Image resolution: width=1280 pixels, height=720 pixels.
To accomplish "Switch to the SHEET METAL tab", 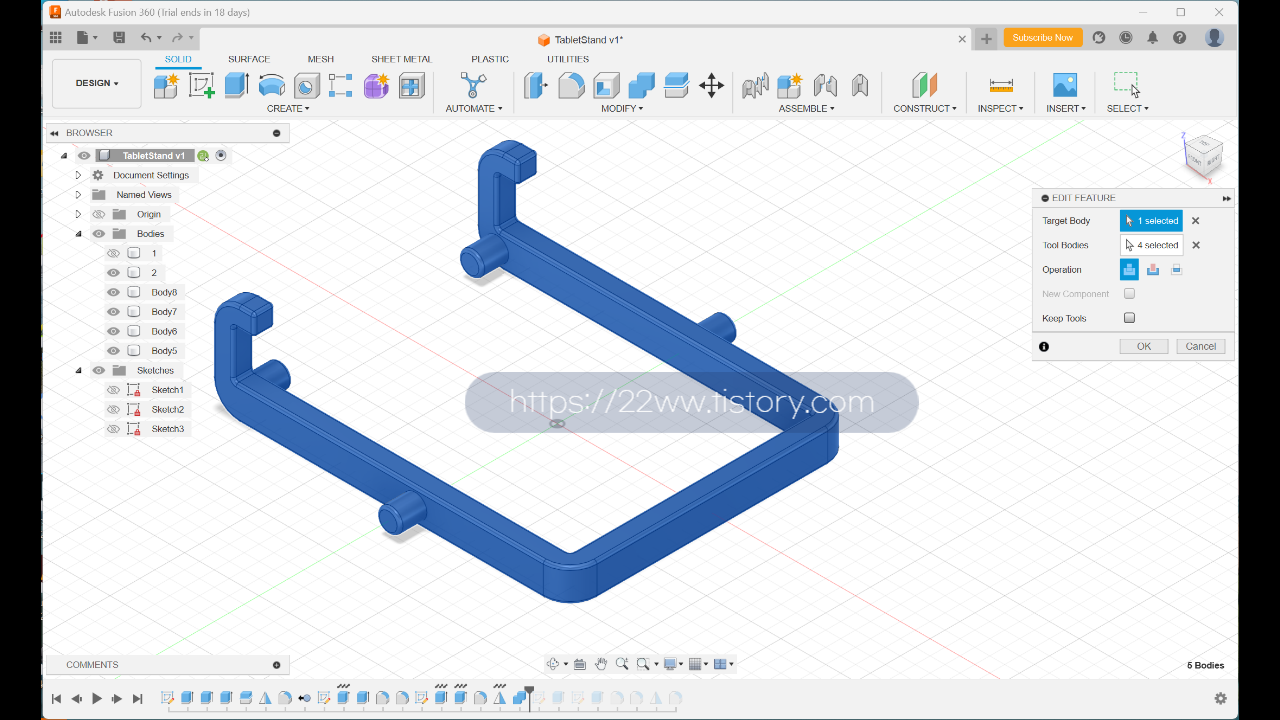I will coord(402,59).
